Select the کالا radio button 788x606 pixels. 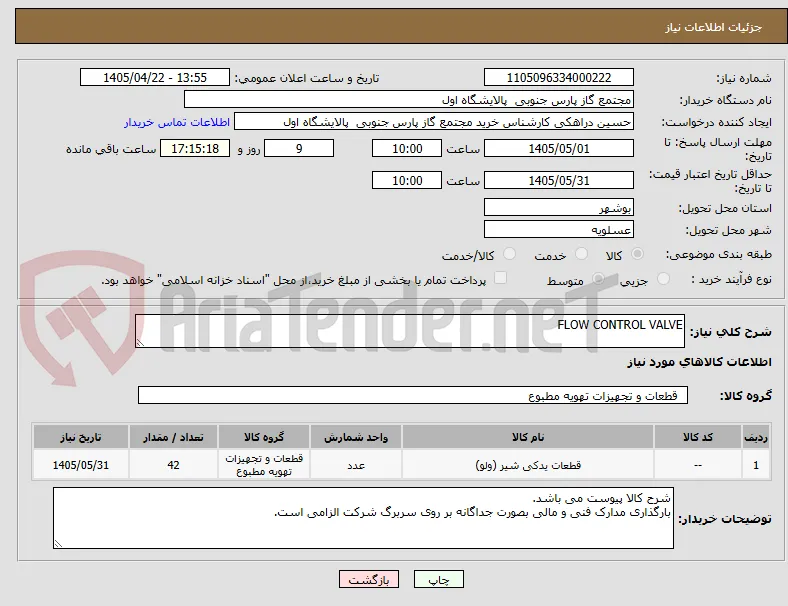tap(637, 254)
